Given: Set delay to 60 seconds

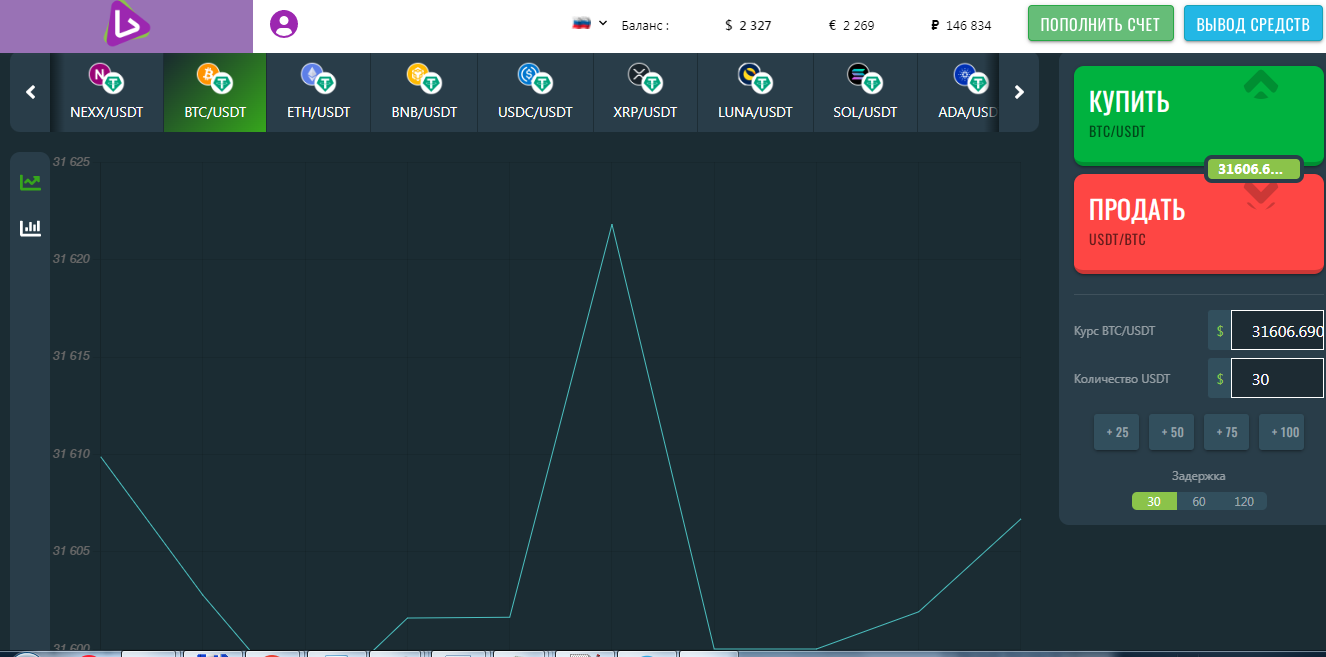Looking at the screenshot, I should point(1199,502).
